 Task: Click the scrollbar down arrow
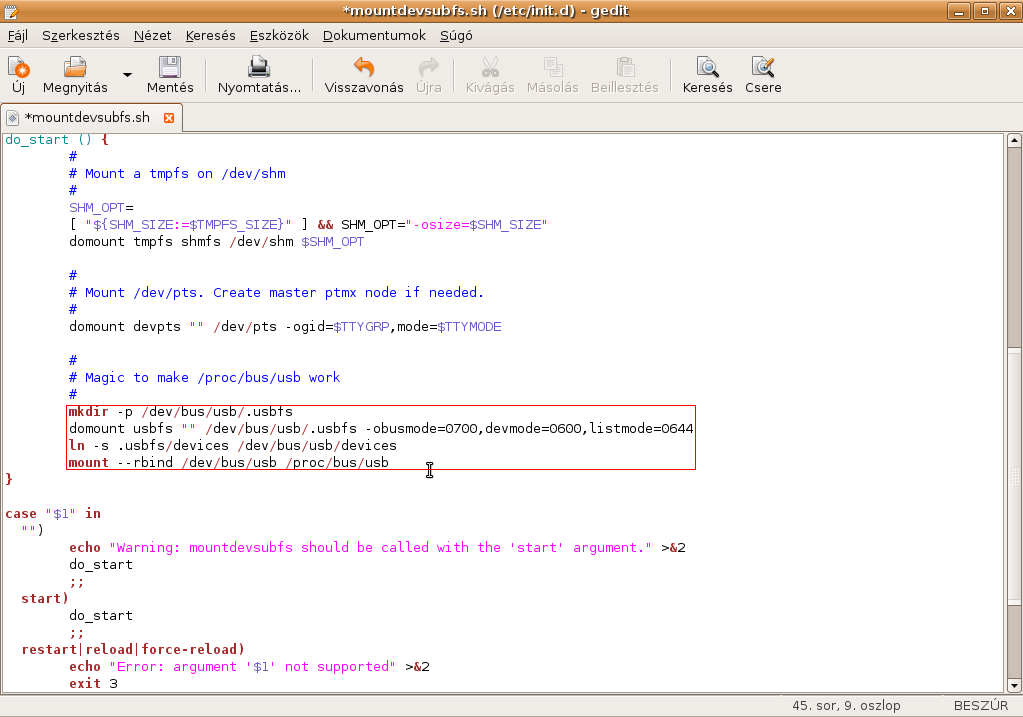pos(1014,686)
